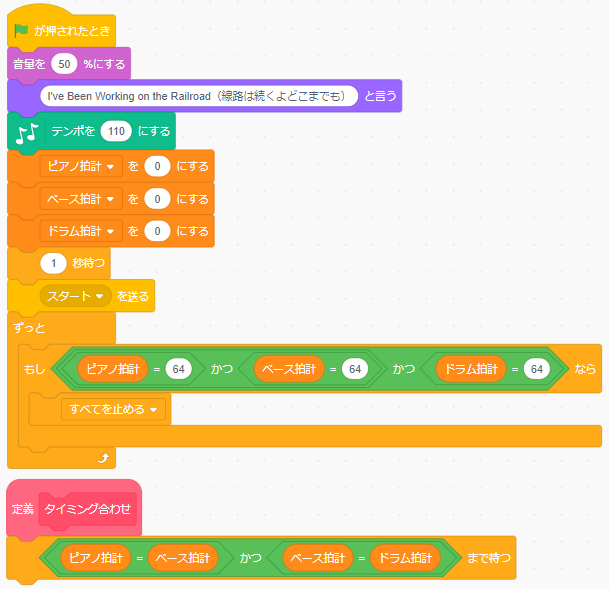Edit the 64 compared with ベース拍計
Screen dimensions: 609x589
tap(355, 369)
